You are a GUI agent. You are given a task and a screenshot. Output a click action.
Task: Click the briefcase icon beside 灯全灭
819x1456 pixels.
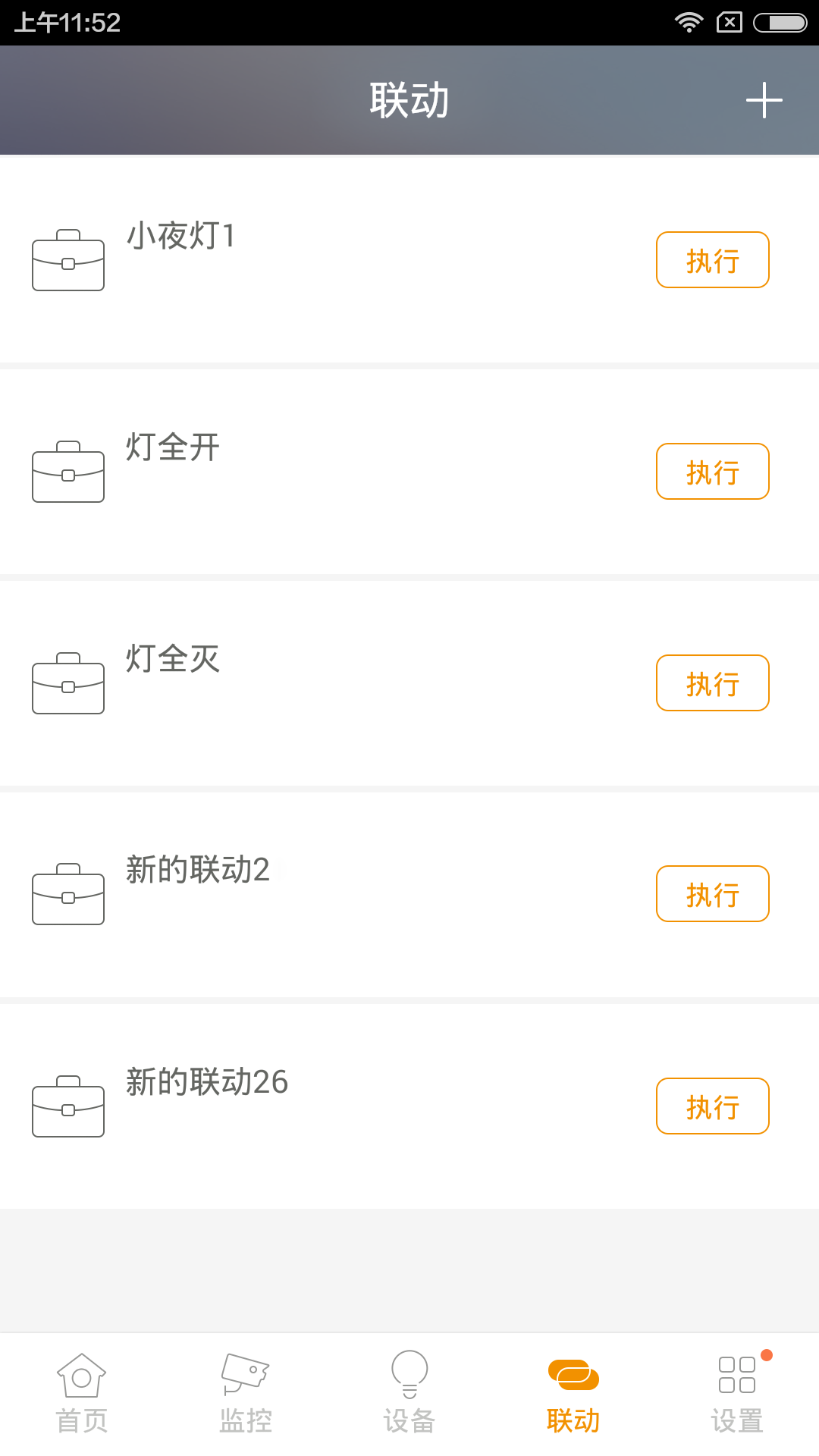tap(68, 683)
